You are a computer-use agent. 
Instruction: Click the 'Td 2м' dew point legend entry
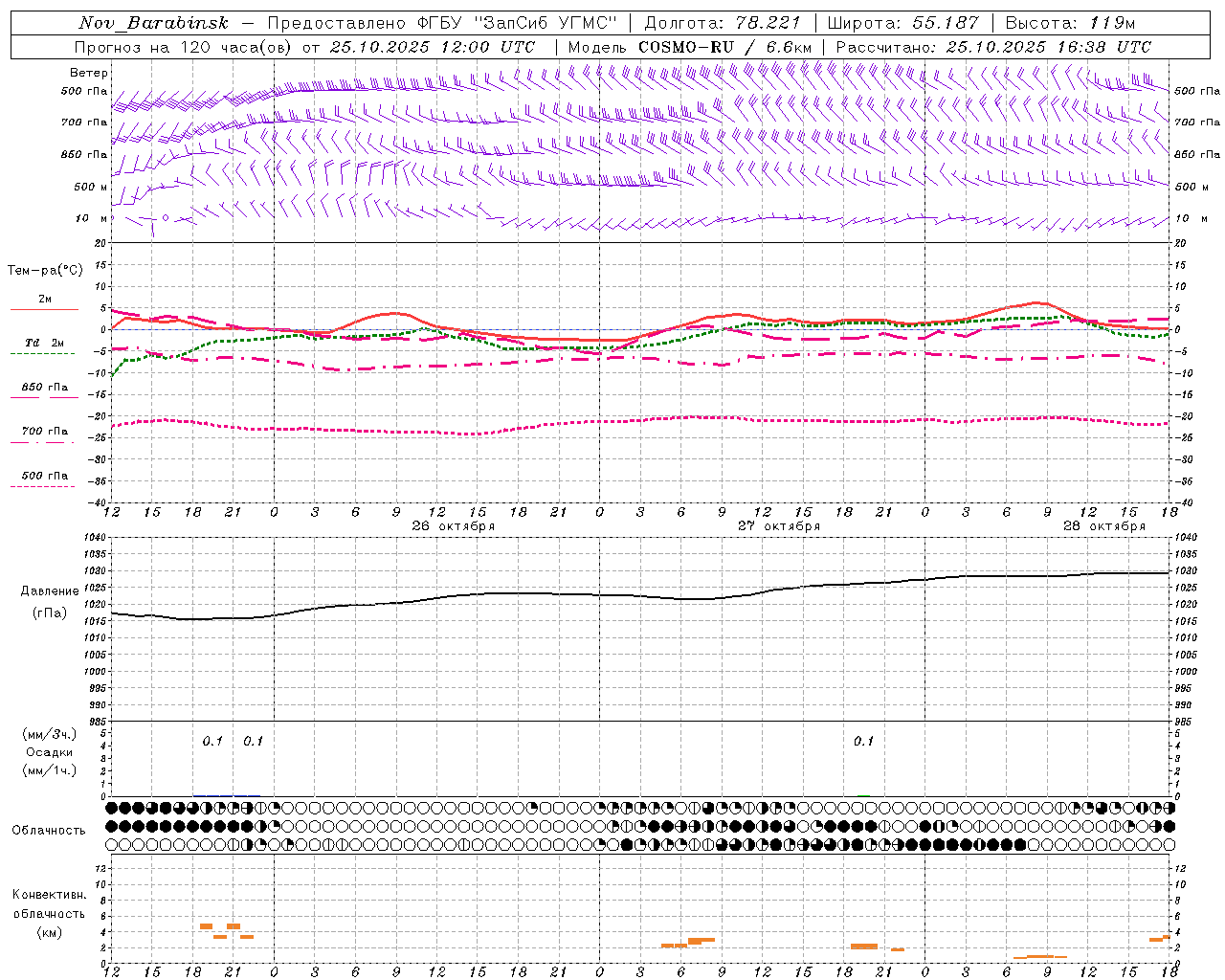[x=45, y=343]
